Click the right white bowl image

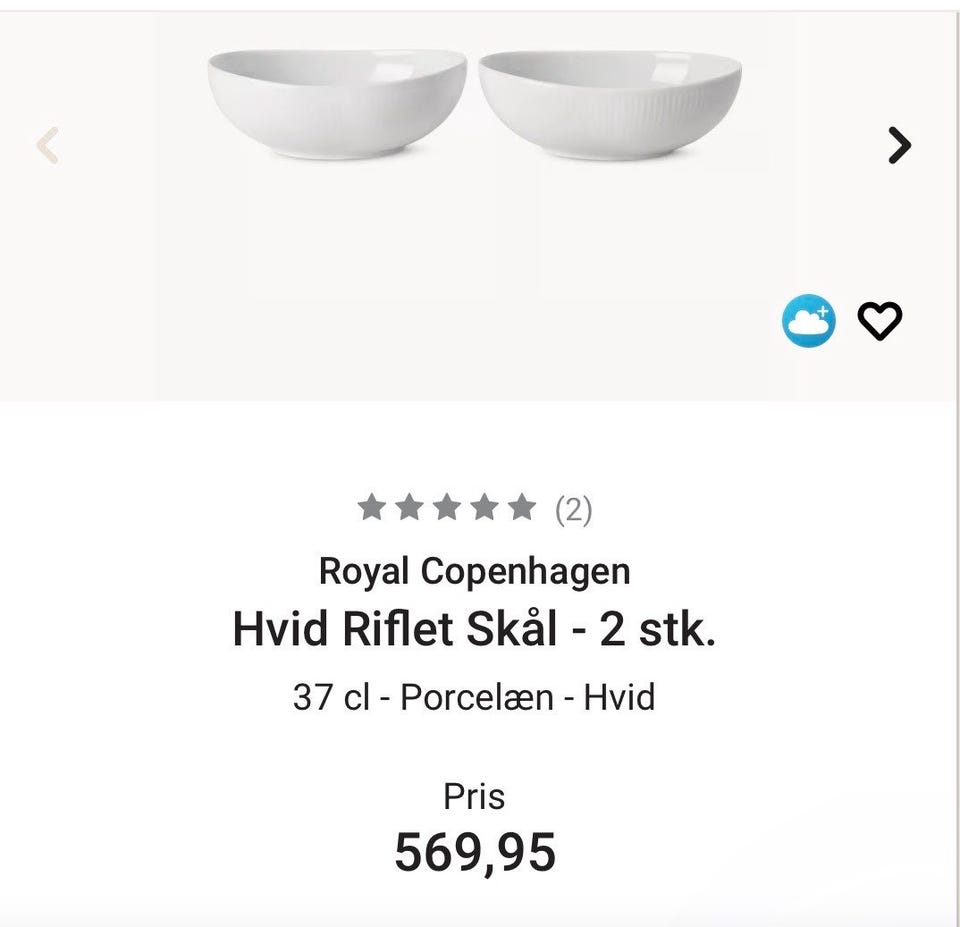tap(610, 103)
